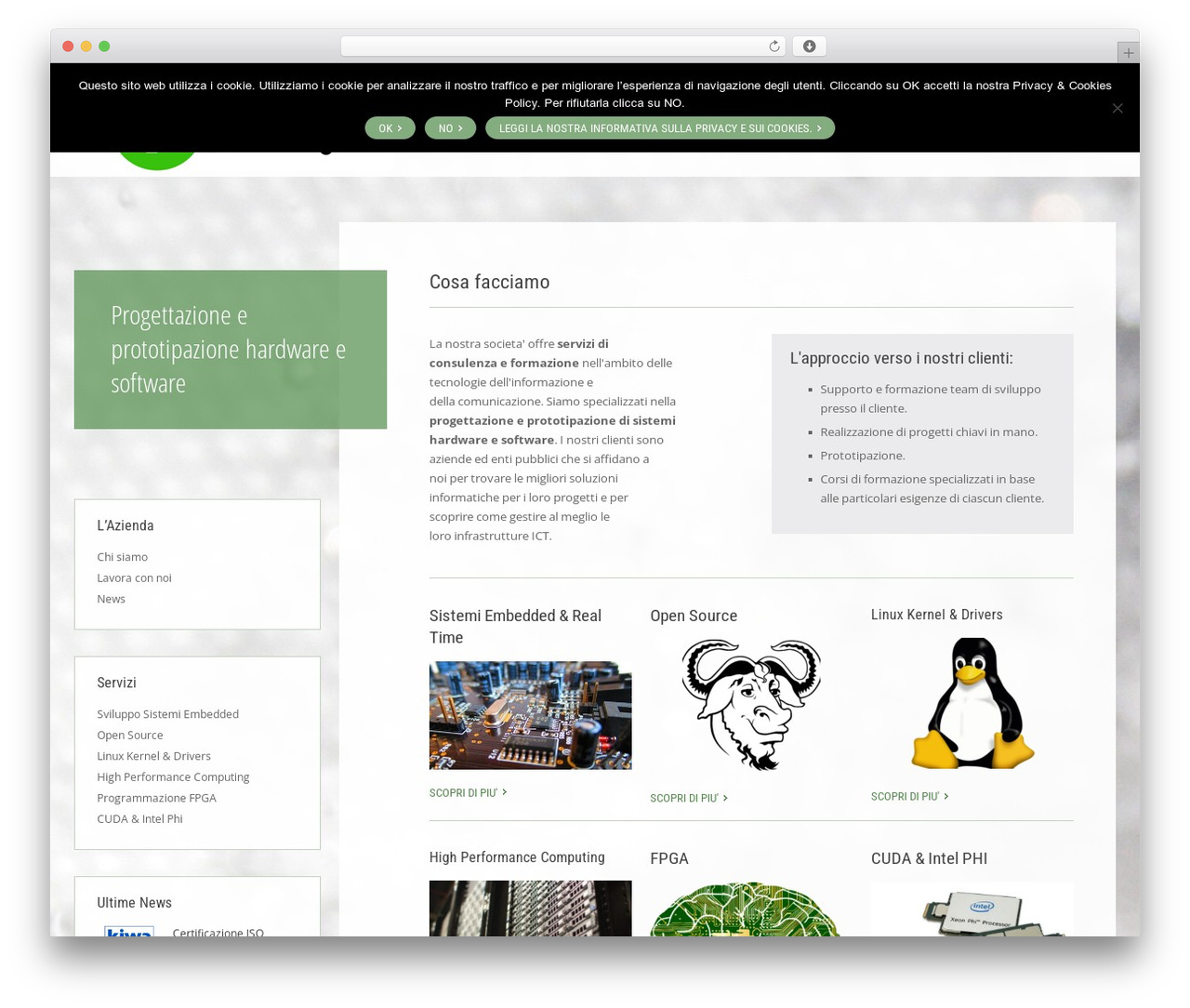Viewport: 1190px width, 1008px height.
Task: Click the Open Source section heading
Action: pyautogui.click(x=694, y=616)
